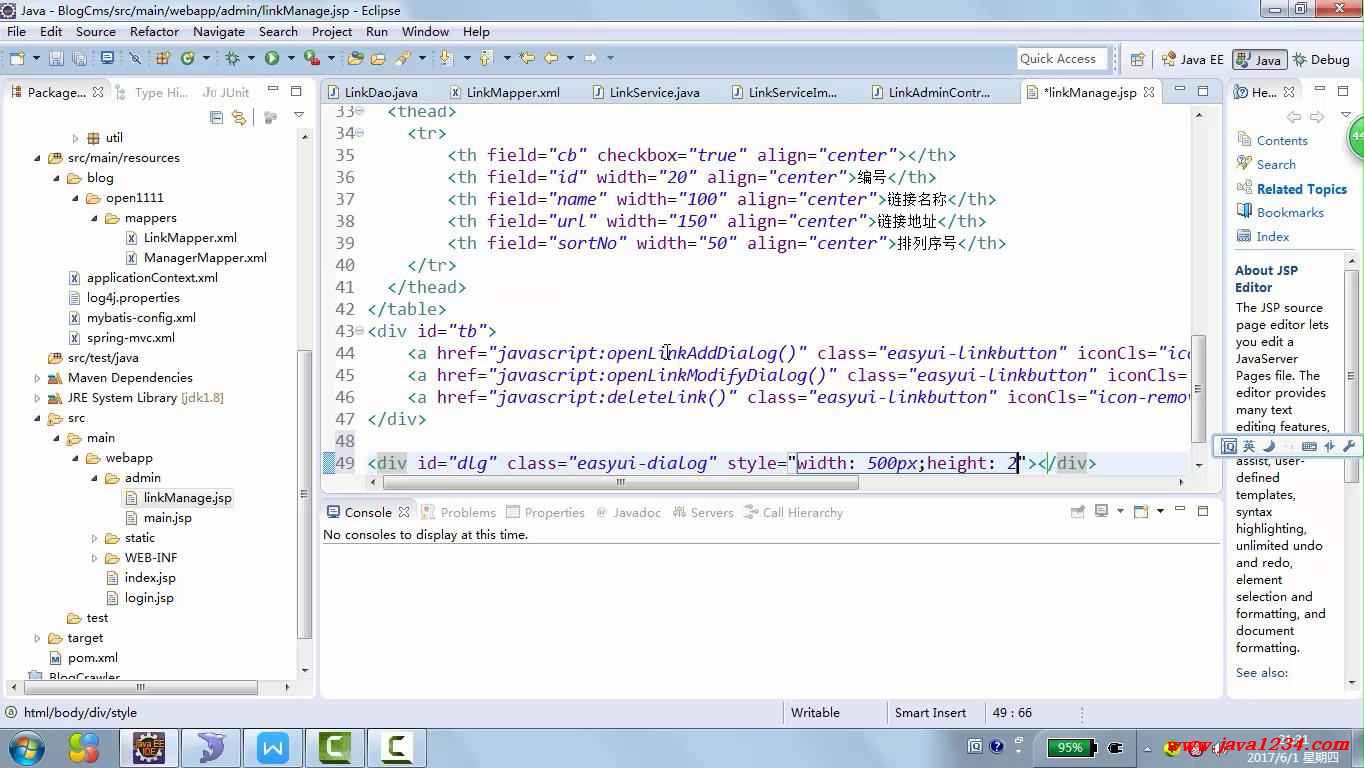
Task: Click the Save toolbar icon
Action: [x=56, y=58]
